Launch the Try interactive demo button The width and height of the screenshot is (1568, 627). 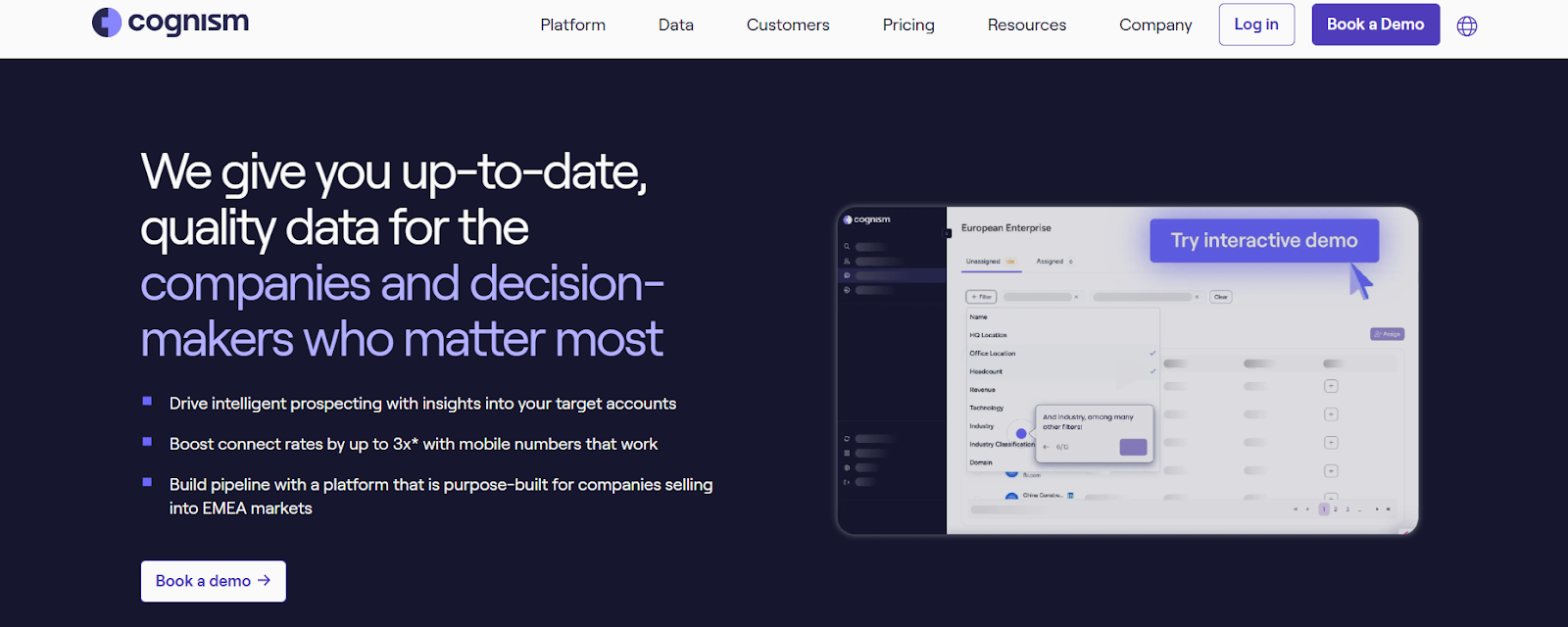[1264, 240]
